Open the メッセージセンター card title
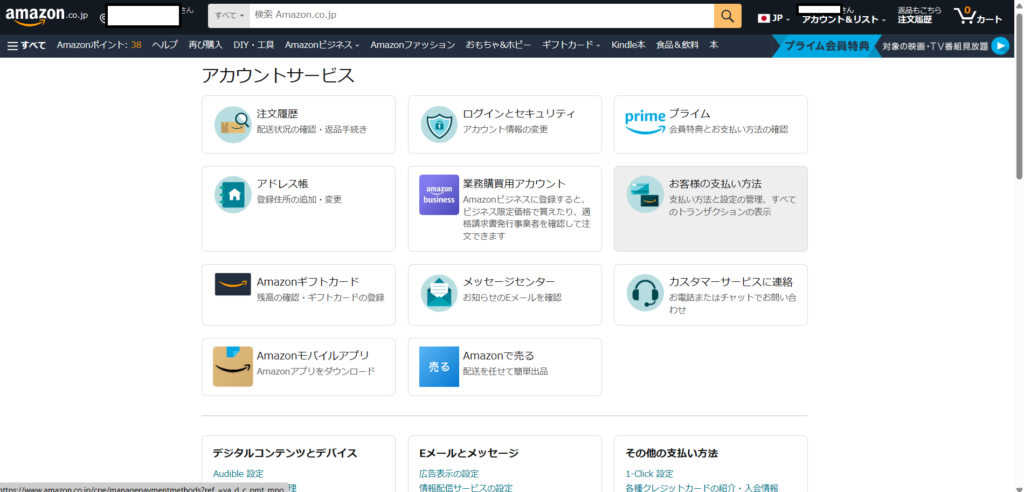Viewport: 1024px width, 492px height. click(x=509, y=282)
